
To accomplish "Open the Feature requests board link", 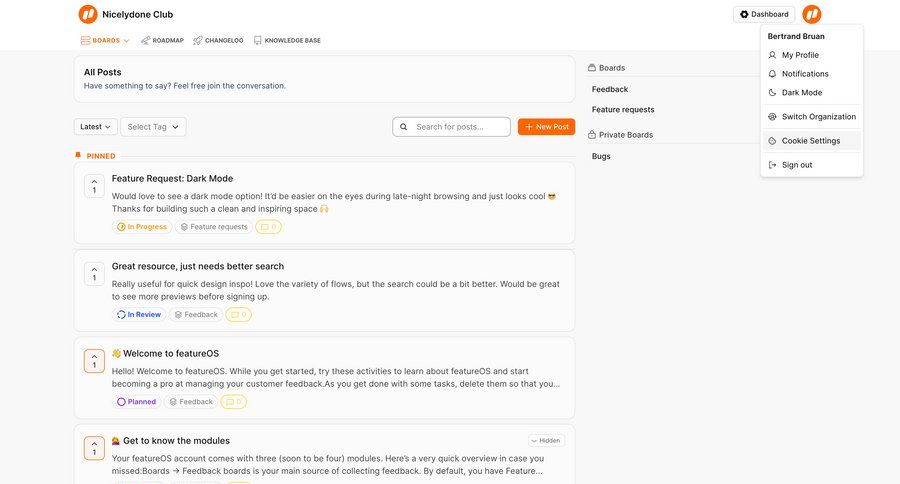I will [623, 110].
